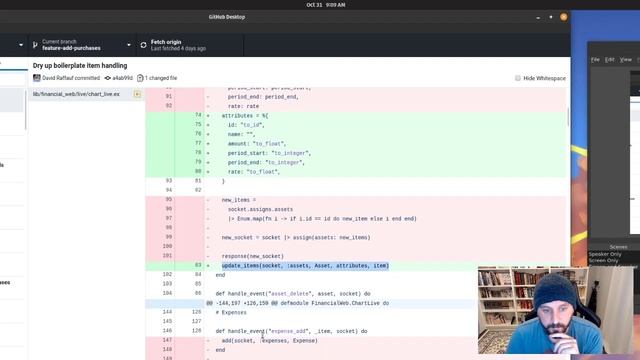This screenshot has height=360, width=640.
Task: Open View menu in the background window
Action: point(625,60)
